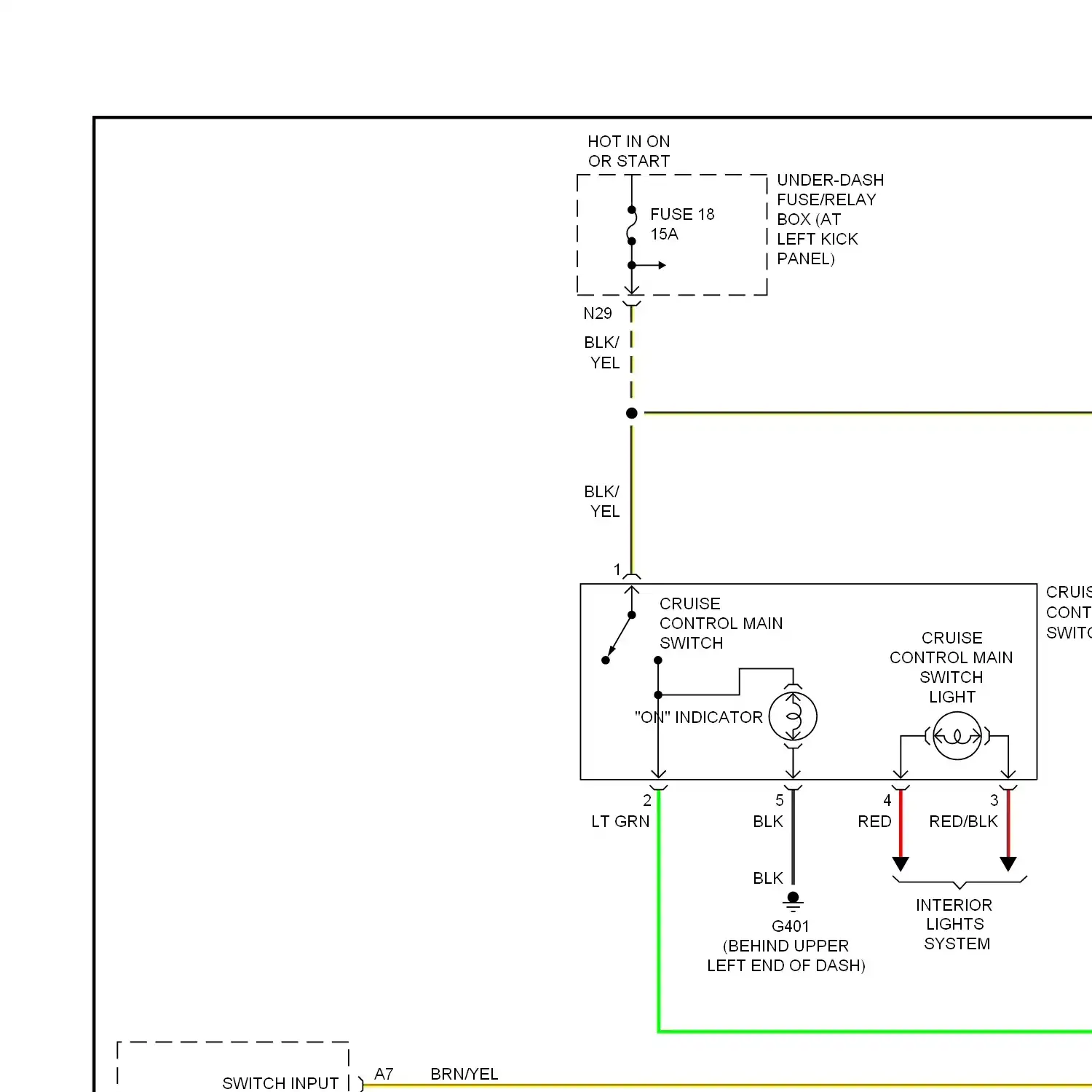
Task: Select the "LT GRN" wire color label
Action: (620, 821)
